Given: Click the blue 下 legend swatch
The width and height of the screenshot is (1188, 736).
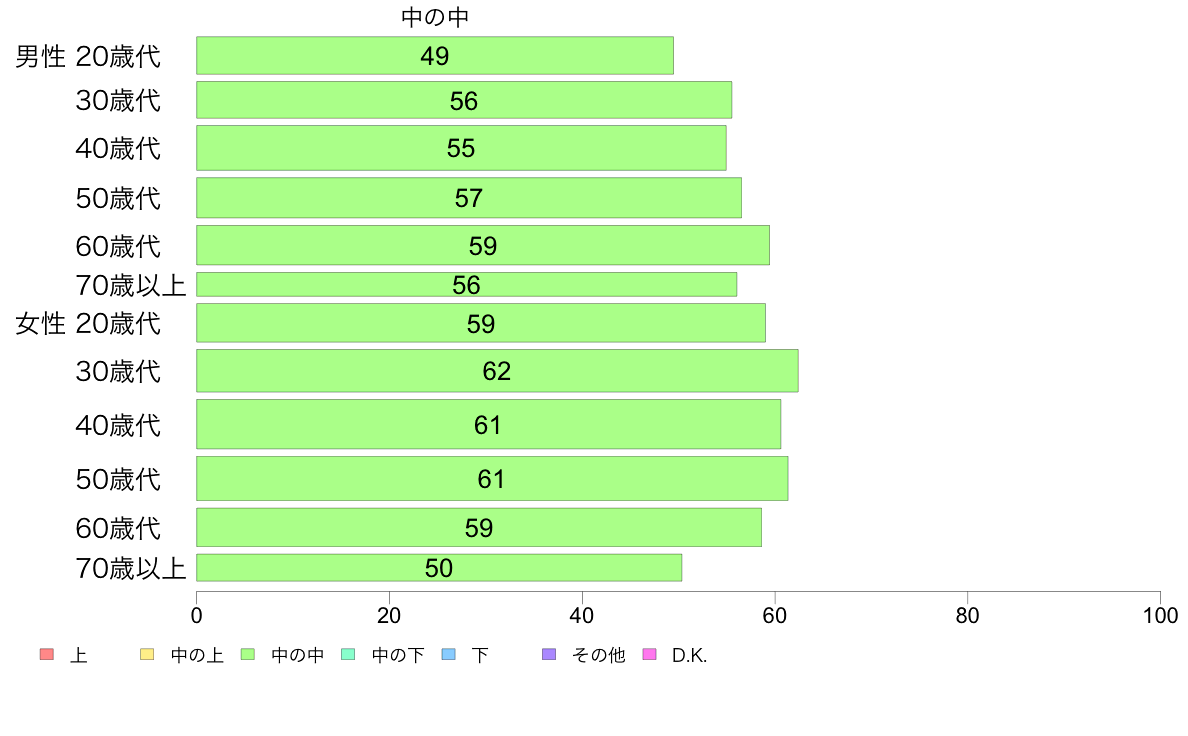Looking at the screenshot, I should [449, 654].
